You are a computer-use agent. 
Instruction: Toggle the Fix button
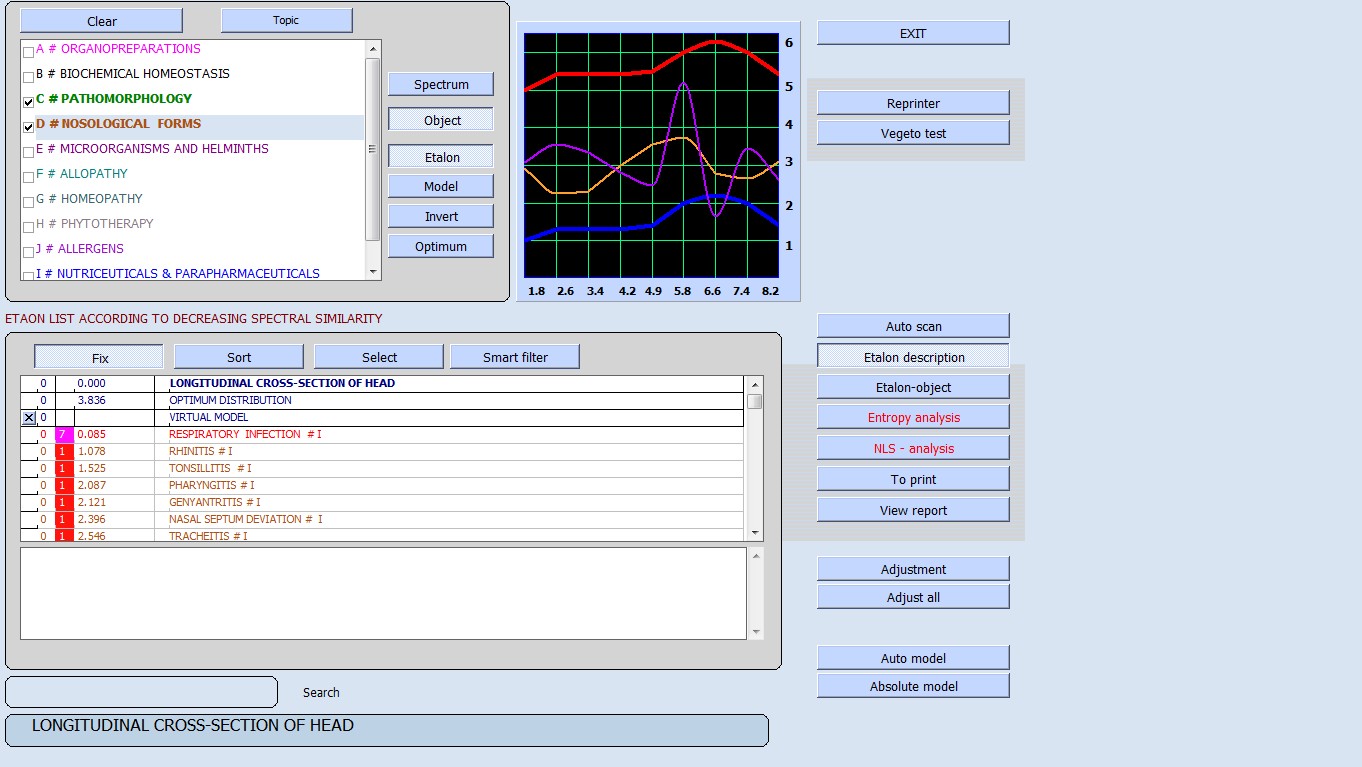99,357
